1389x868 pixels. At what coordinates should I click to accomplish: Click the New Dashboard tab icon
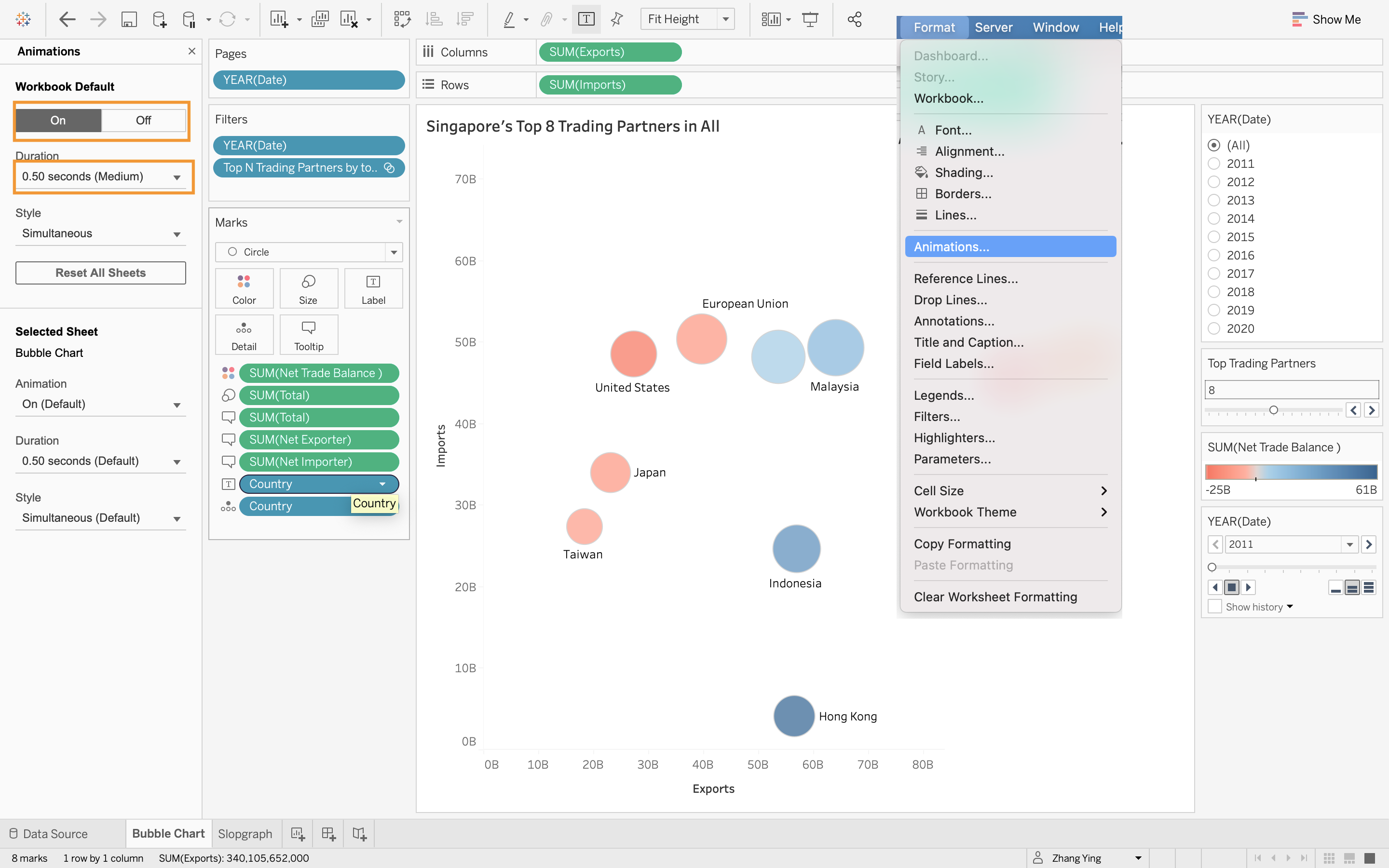click(x=328, y=834)
